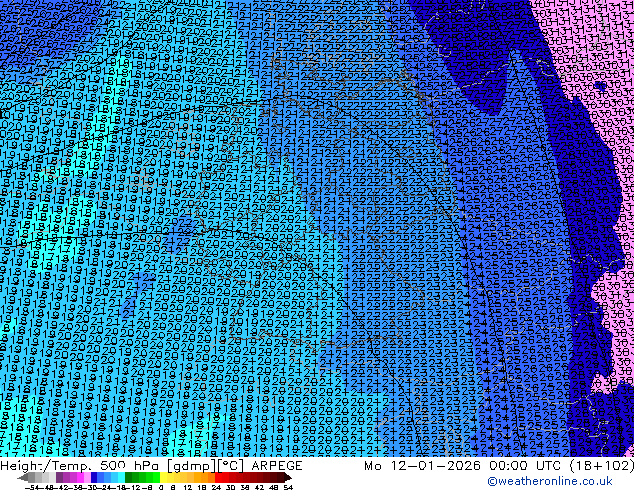Pick the bright red legend swatch at 24
Image resolution: width=634 pixels, height=490 pixels.
pyautogui.click(x=218, y=478)
